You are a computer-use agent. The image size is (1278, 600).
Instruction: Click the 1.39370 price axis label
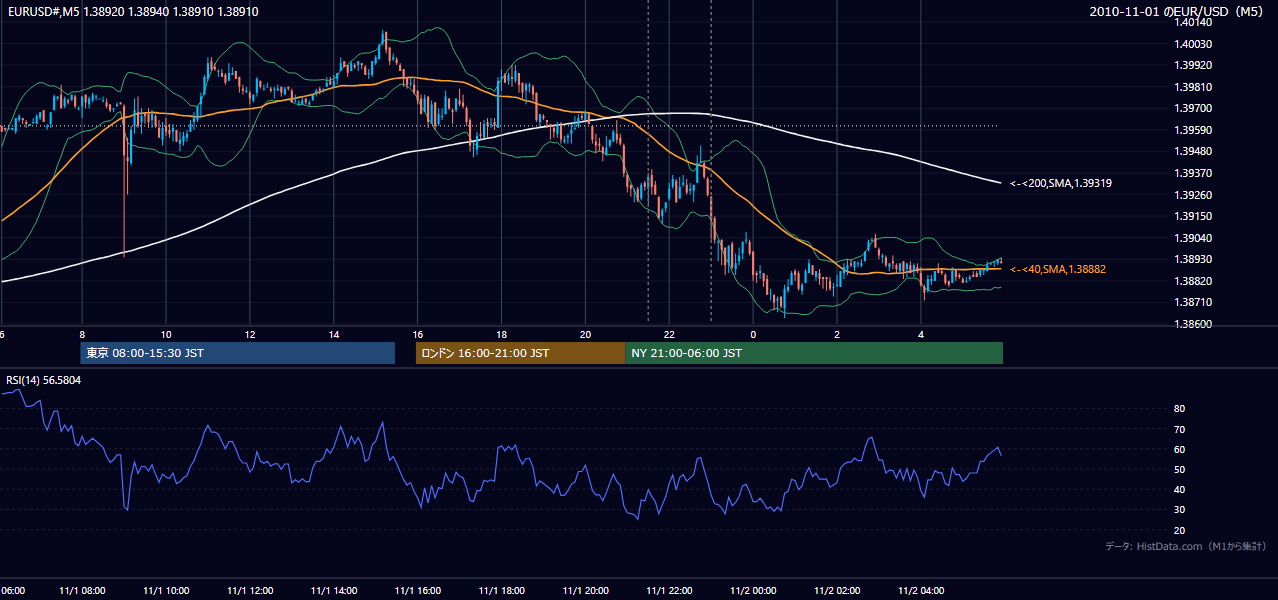pos(1195,173)
